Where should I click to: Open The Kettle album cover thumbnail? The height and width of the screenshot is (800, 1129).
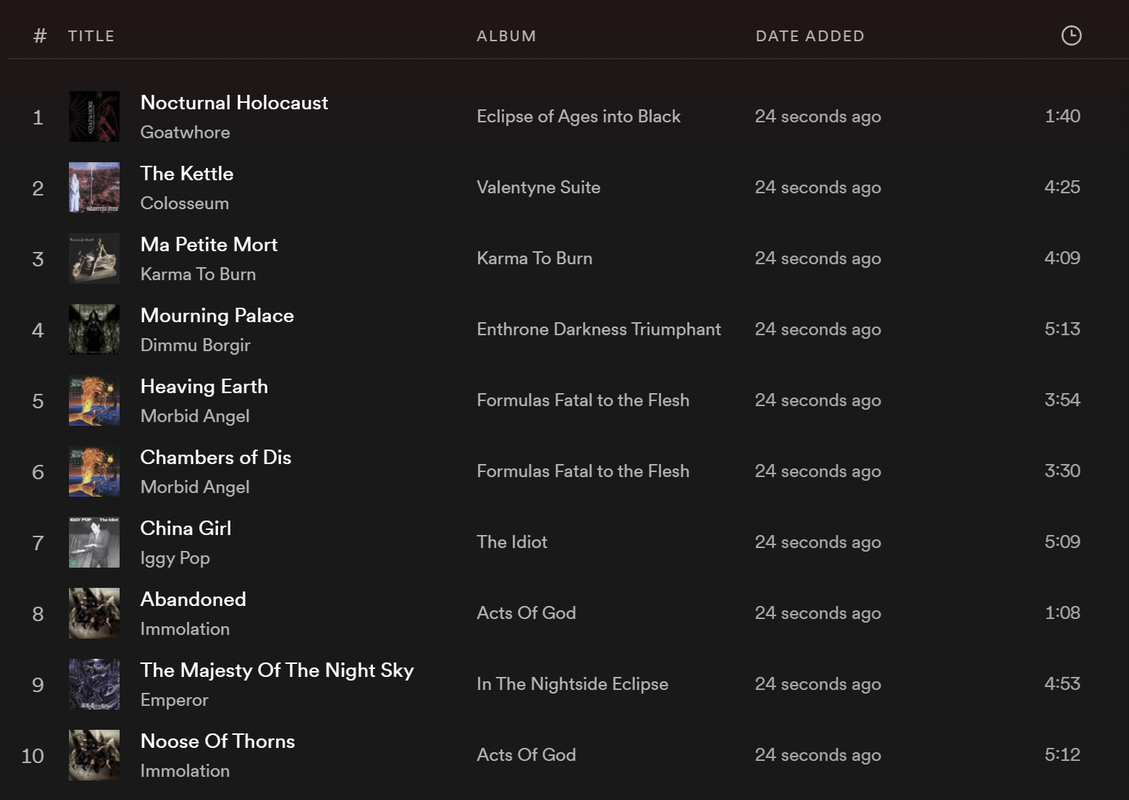click(94, 187)
